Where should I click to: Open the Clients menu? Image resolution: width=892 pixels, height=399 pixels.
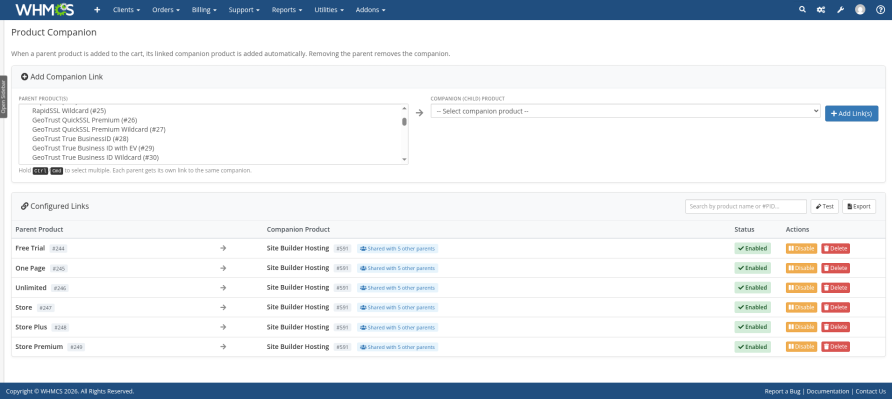[126, 10]
